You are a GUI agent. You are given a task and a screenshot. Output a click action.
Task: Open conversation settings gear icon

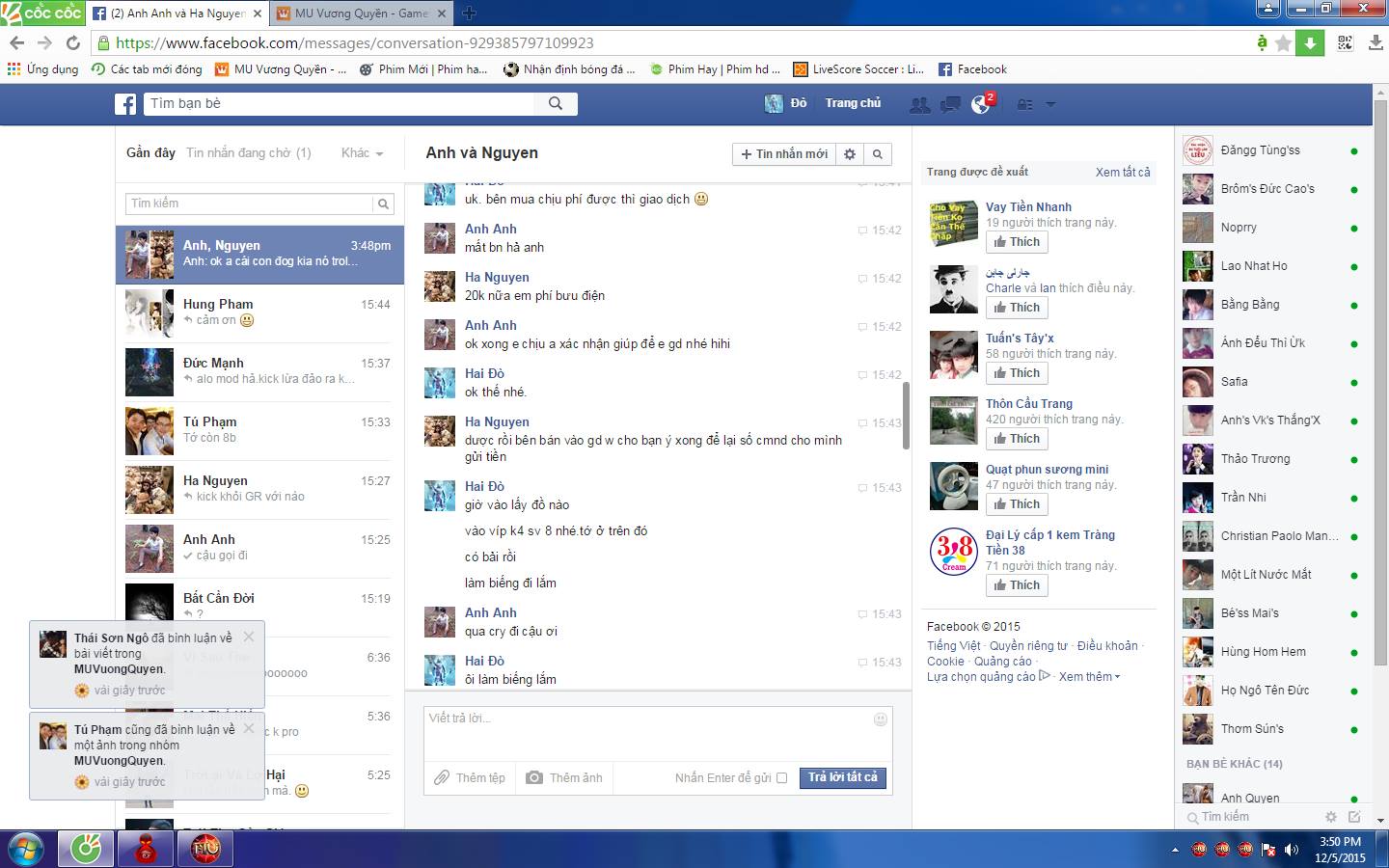[850, 154]
